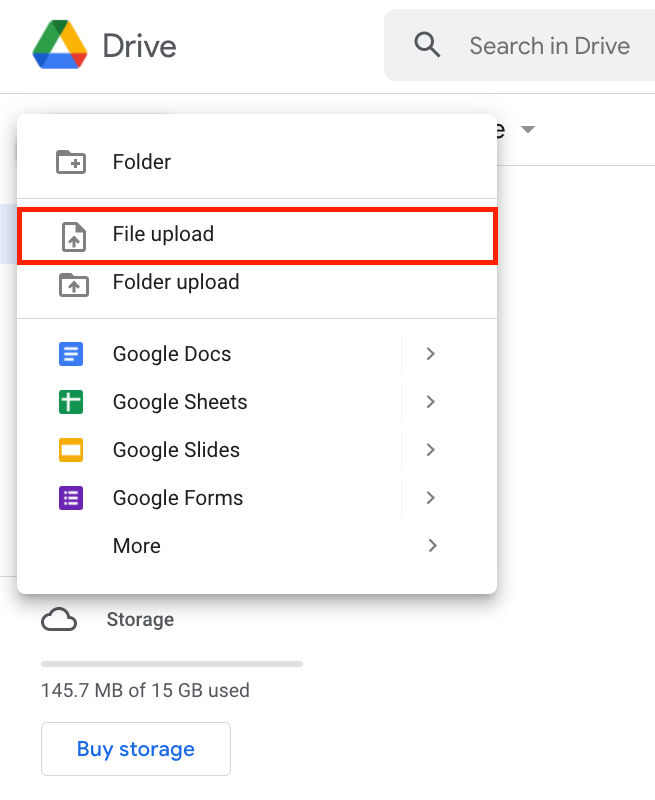Expand the Google Forms submenu arrow

pyautogui.click(x=431, y=498)
